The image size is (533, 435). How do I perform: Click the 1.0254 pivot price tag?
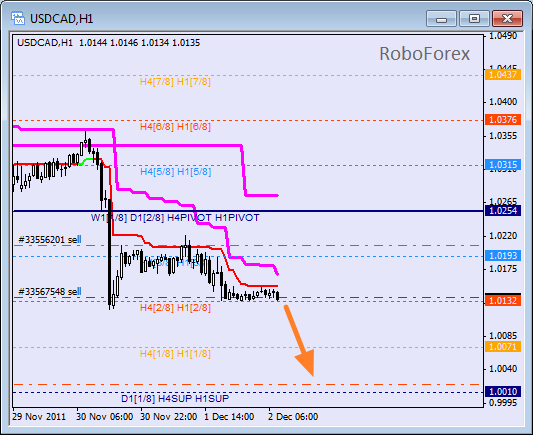[503, 210]
